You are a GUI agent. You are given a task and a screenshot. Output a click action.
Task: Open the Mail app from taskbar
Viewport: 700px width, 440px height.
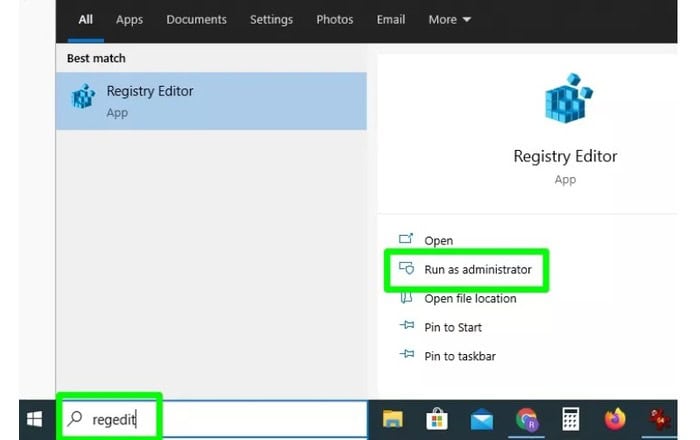point(482,420)
